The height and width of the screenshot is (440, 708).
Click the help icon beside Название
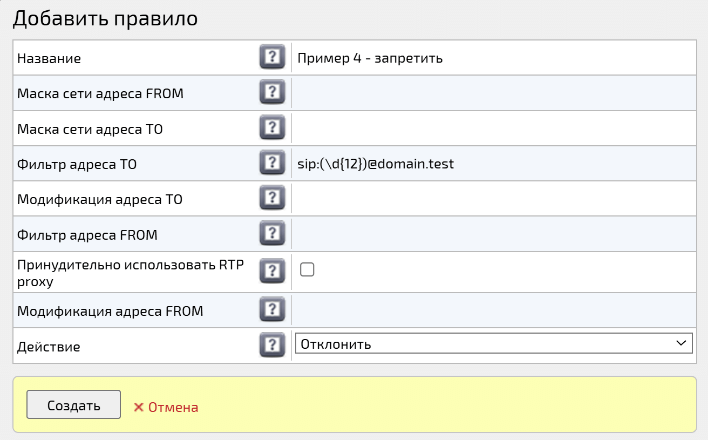pos(271,57)
